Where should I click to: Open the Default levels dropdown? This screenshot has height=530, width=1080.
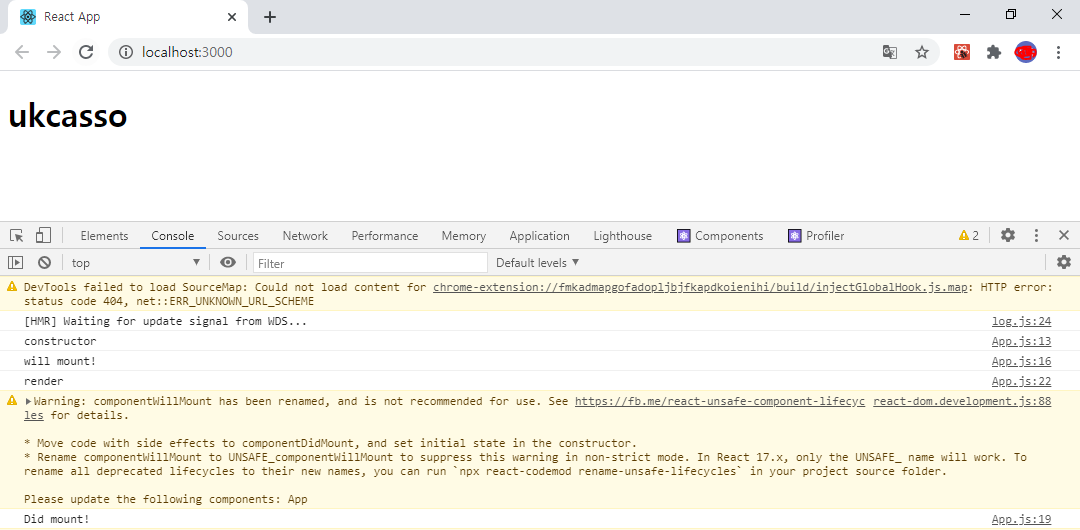click(538, 263)
